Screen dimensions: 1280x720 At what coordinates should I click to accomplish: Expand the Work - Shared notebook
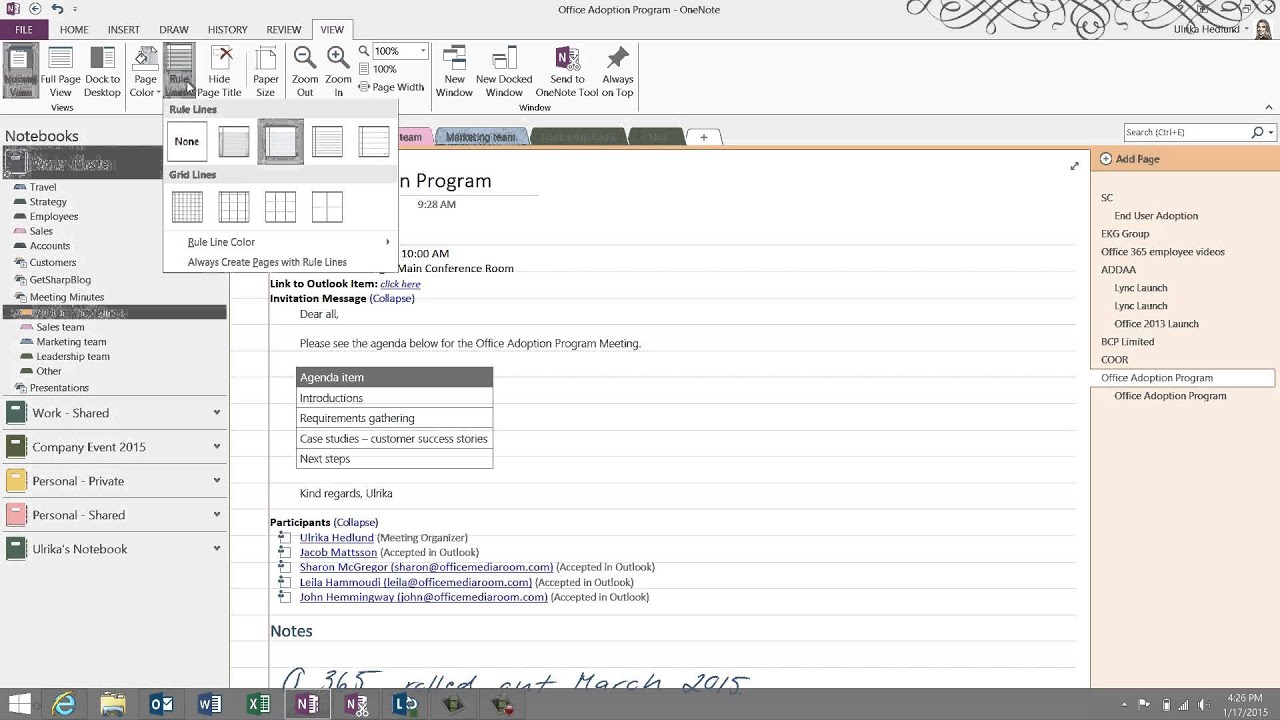click(217, 413)
